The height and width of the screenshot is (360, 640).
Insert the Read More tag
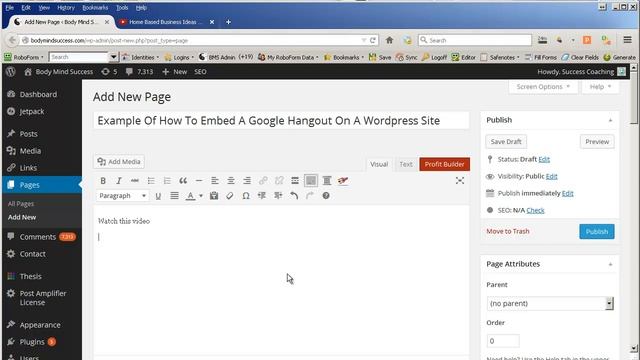click(x=295, y=180)
